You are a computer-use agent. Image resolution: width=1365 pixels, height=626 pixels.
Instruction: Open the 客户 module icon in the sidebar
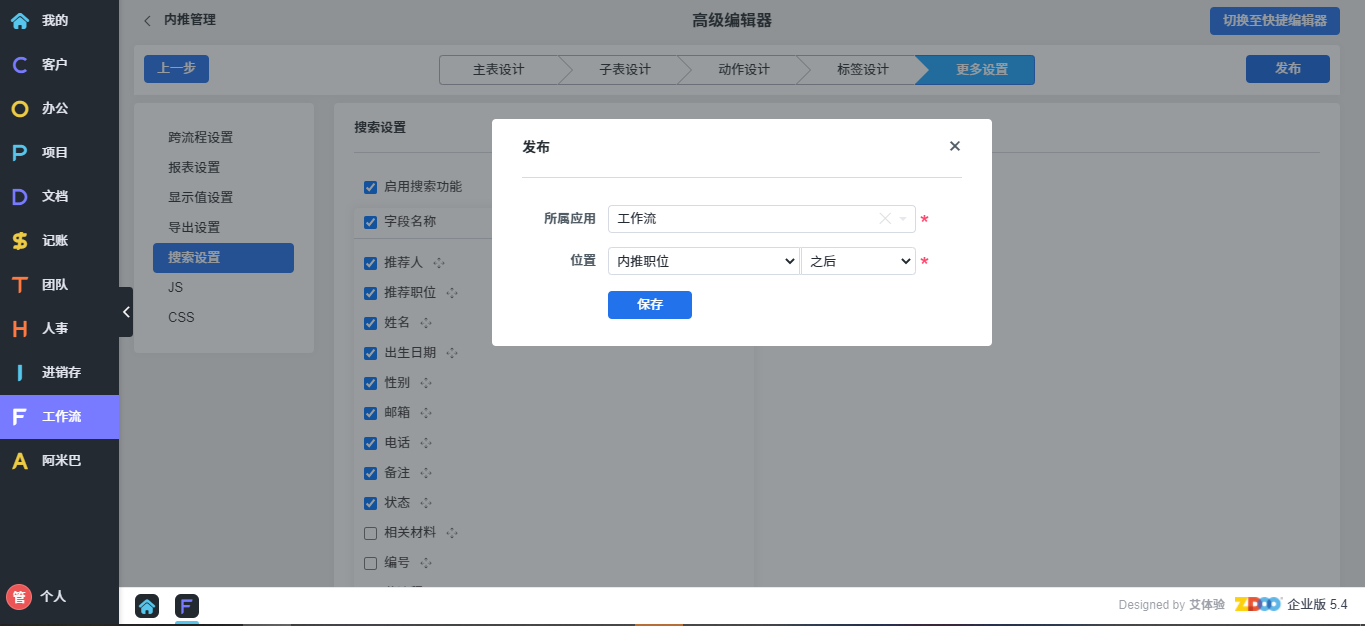click(x=20, y=64)
